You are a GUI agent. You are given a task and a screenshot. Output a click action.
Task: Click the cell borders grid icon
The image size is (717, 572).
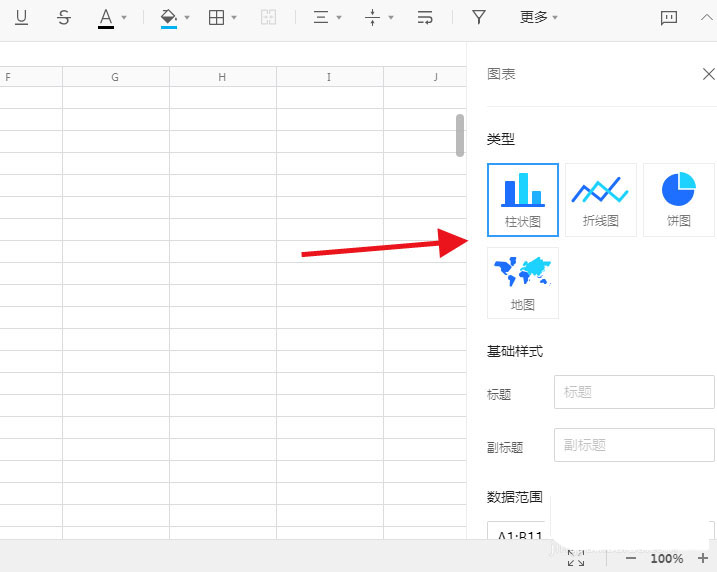coord(216,18)
